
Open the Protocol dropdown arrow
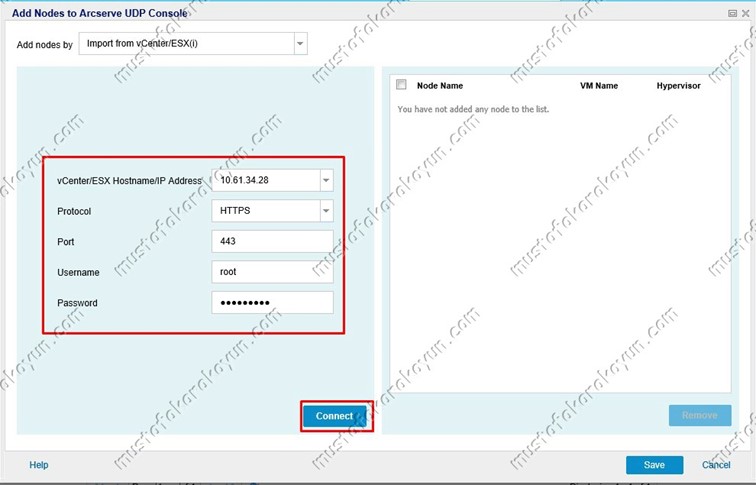tap(326, 211)
